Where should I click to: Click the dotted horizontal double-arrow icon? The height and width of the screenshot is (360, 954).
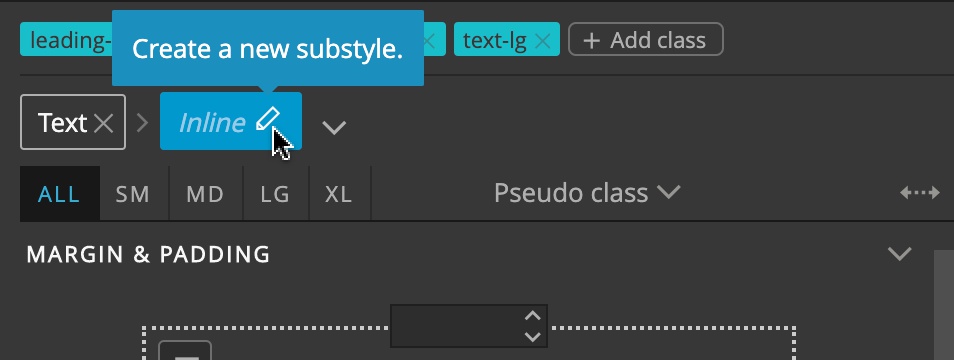919,193
